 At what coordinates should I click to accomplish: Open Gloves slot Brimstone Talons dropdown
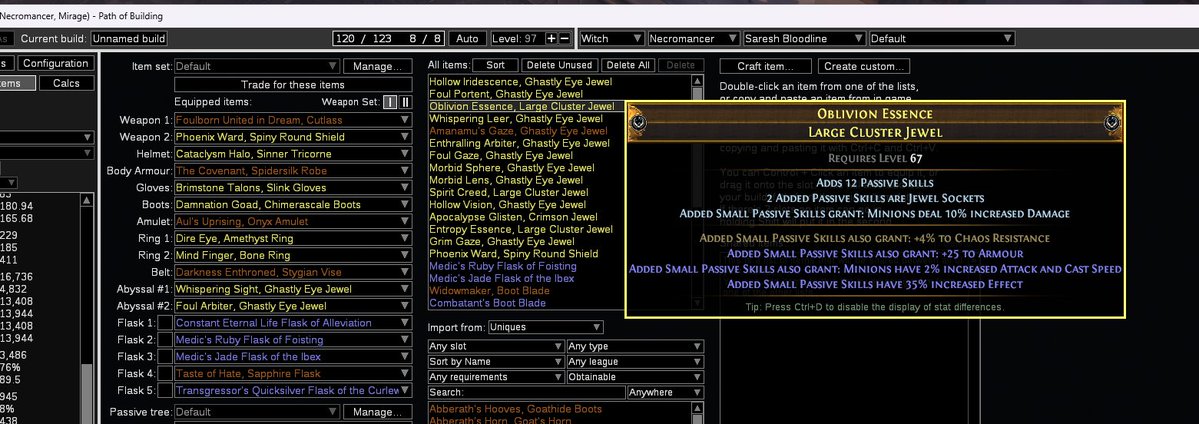(293, 188)
